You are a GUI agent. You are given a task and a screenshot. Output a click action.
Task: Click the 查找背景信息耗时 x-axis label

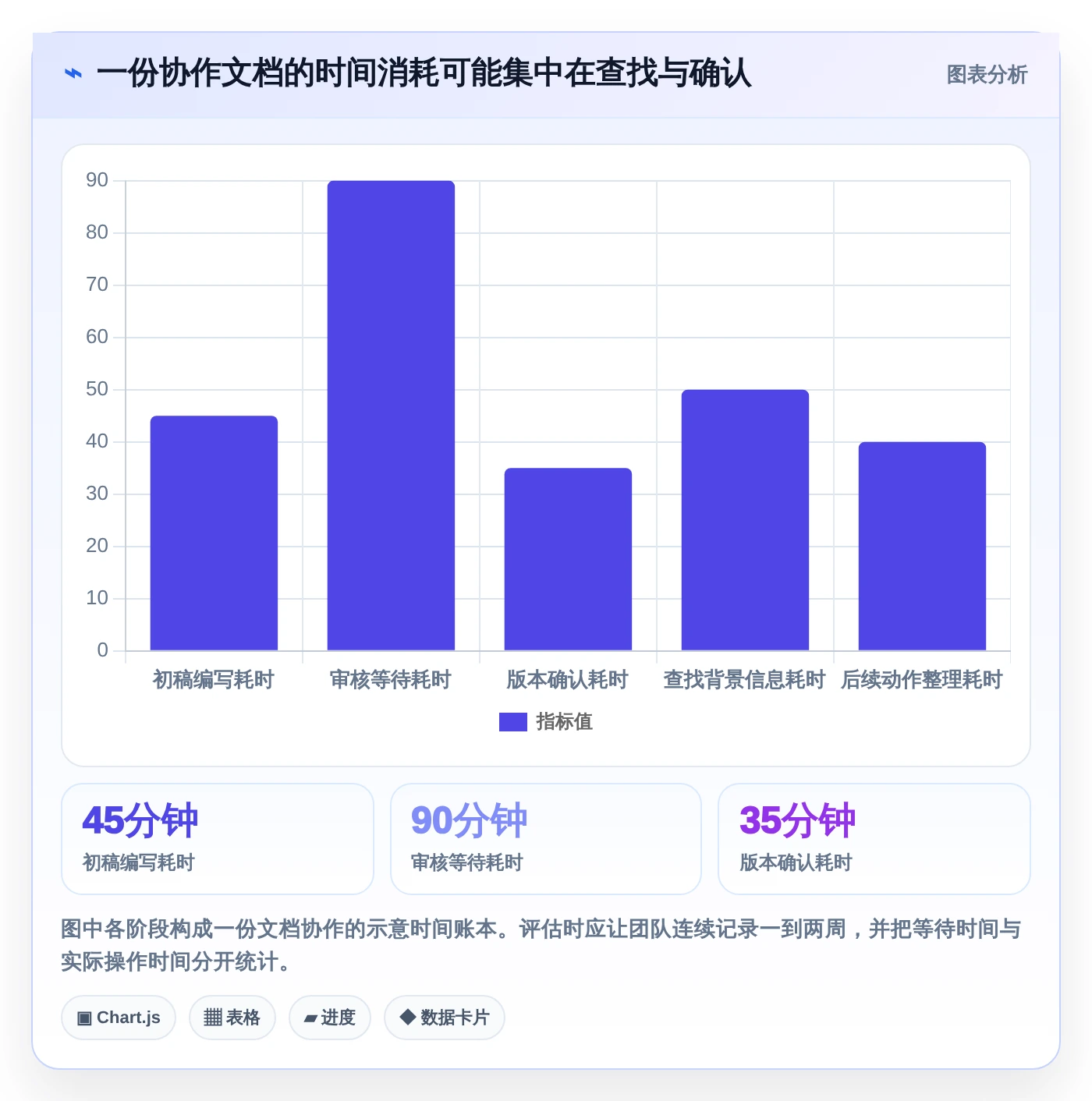pos(745,680)
